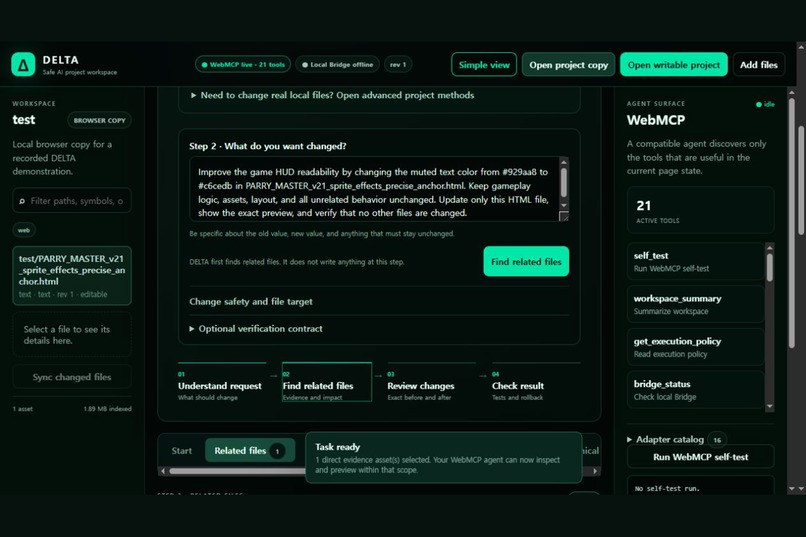Switch to Simple view
Screen dimensions: 806x537
pos(484,65)
